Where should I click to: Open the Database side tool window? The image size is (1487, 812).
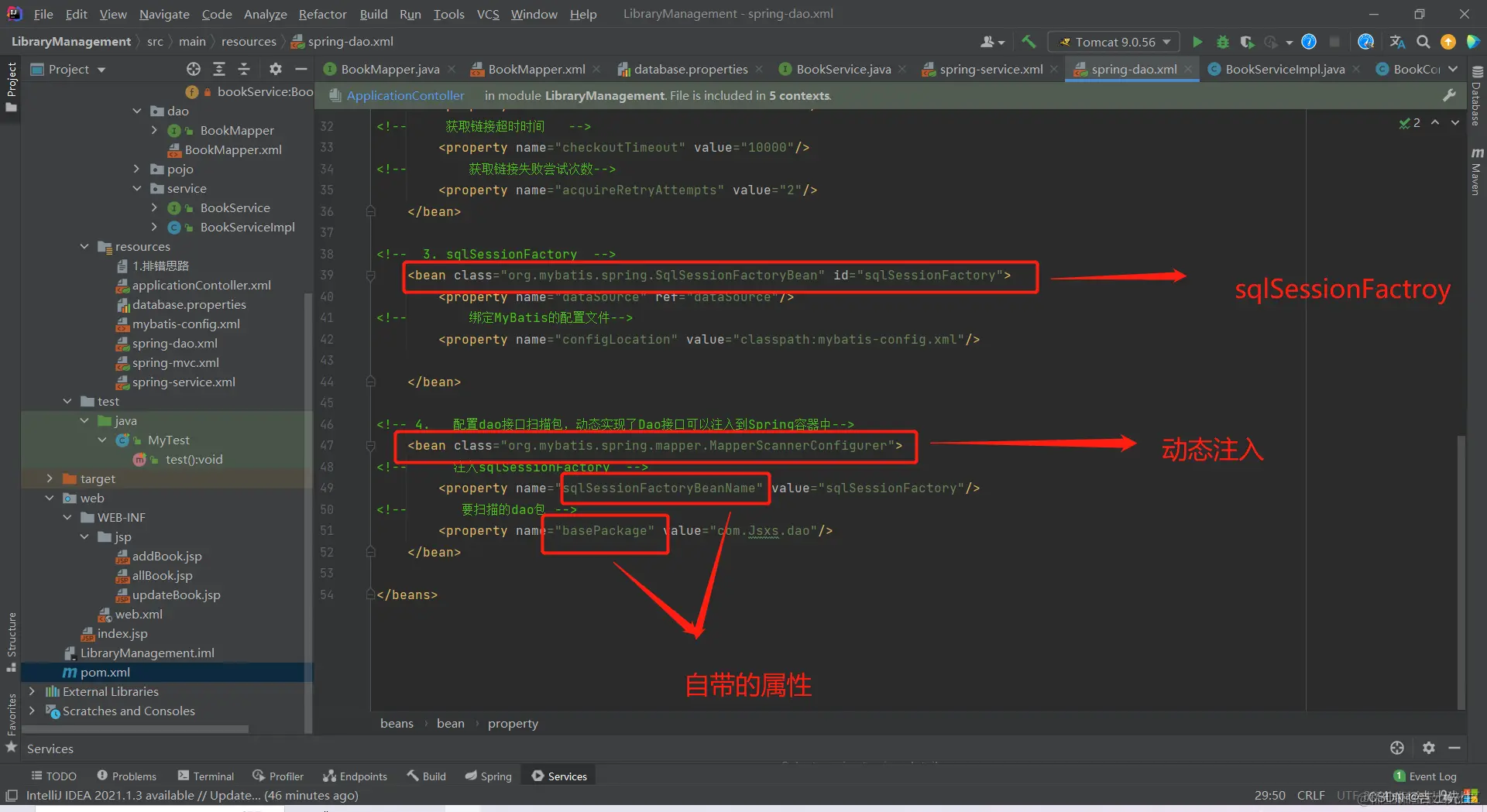(x=1476, y=97)
